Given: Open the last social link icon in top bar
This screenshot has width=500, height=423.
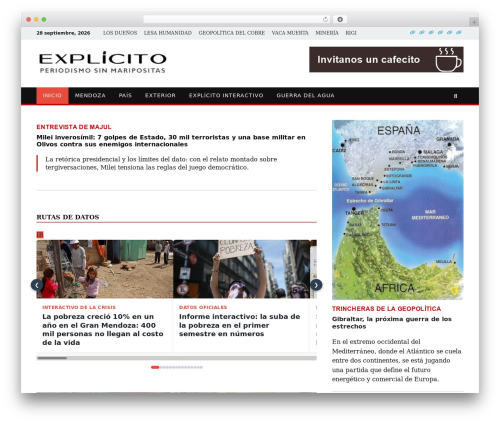Looking at the screenshot, I should click(x=459, y=32).
